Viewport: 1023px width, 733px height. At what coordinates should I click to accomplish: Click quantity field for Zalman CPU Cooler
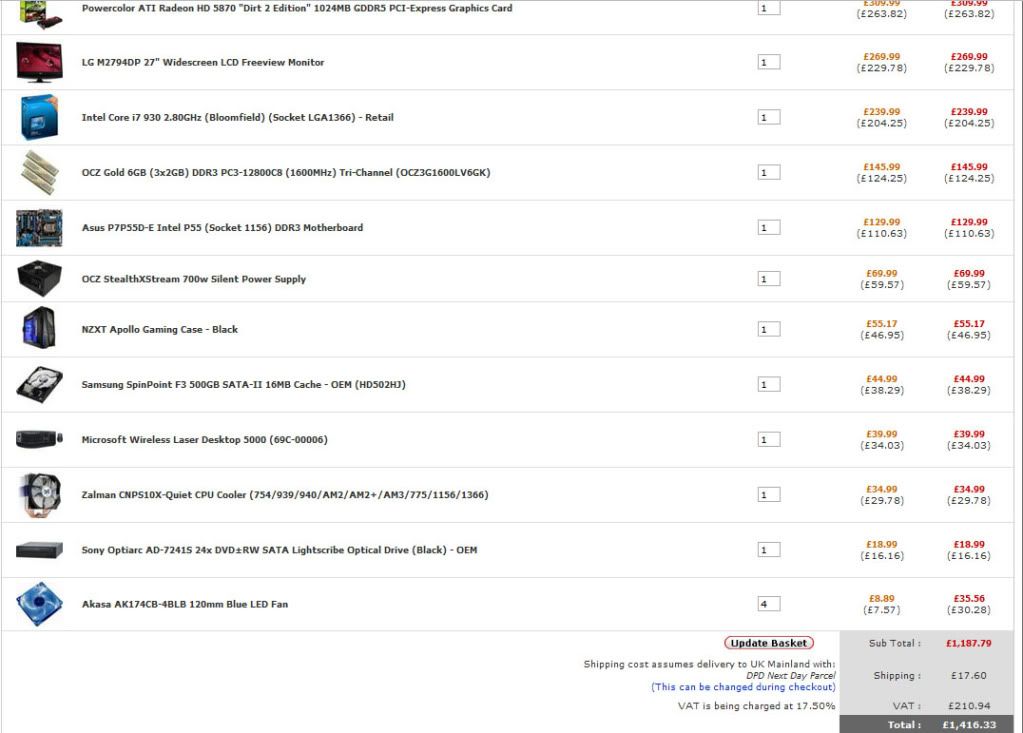pos(769,495)
